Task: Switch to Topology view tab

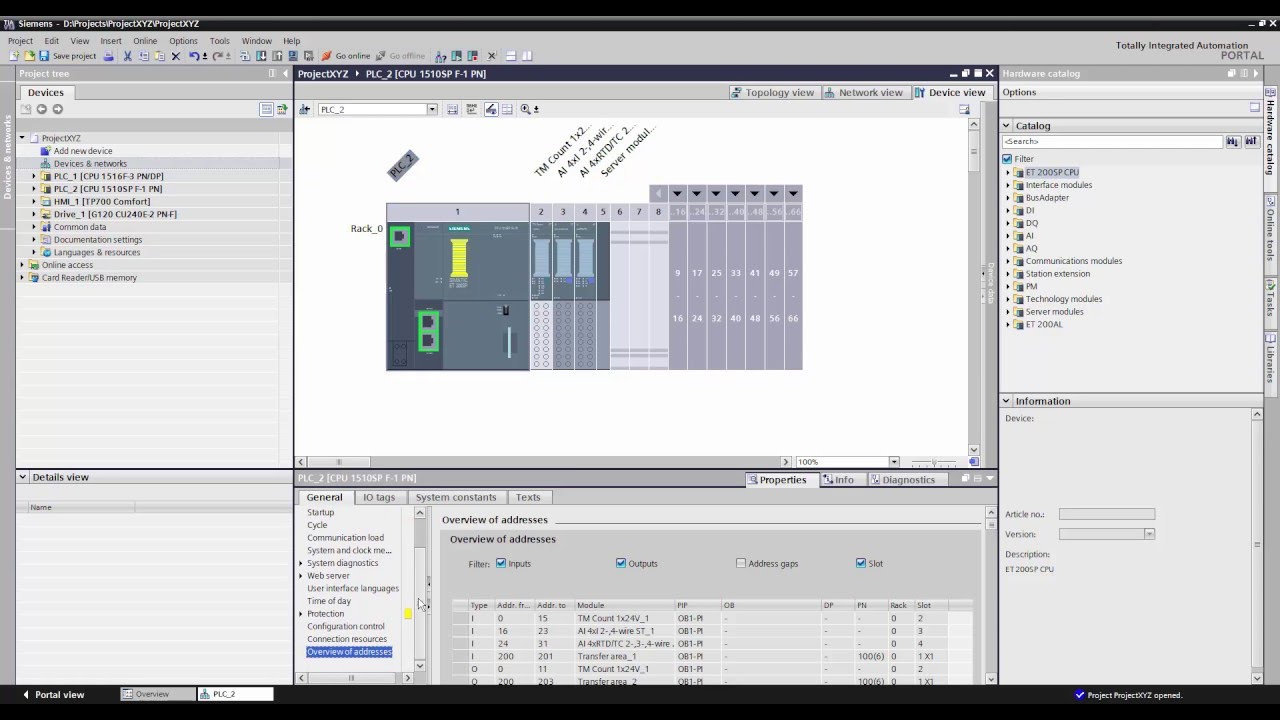Action: click(773, 92)
